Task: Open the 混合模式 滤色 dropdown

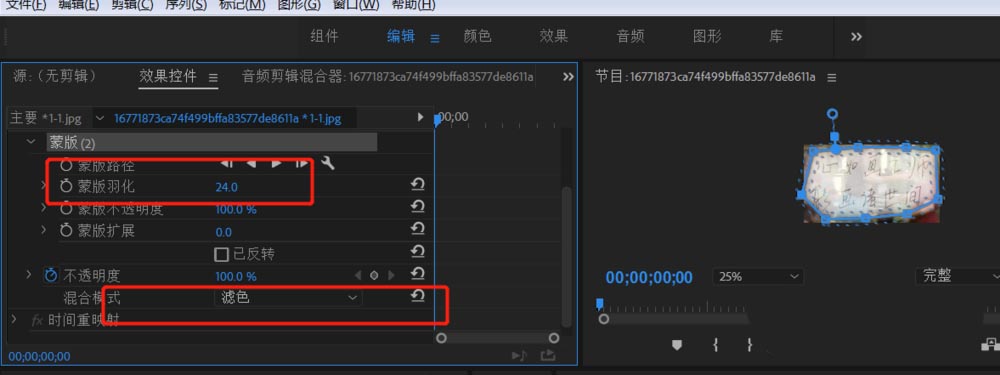Action: 288,297
